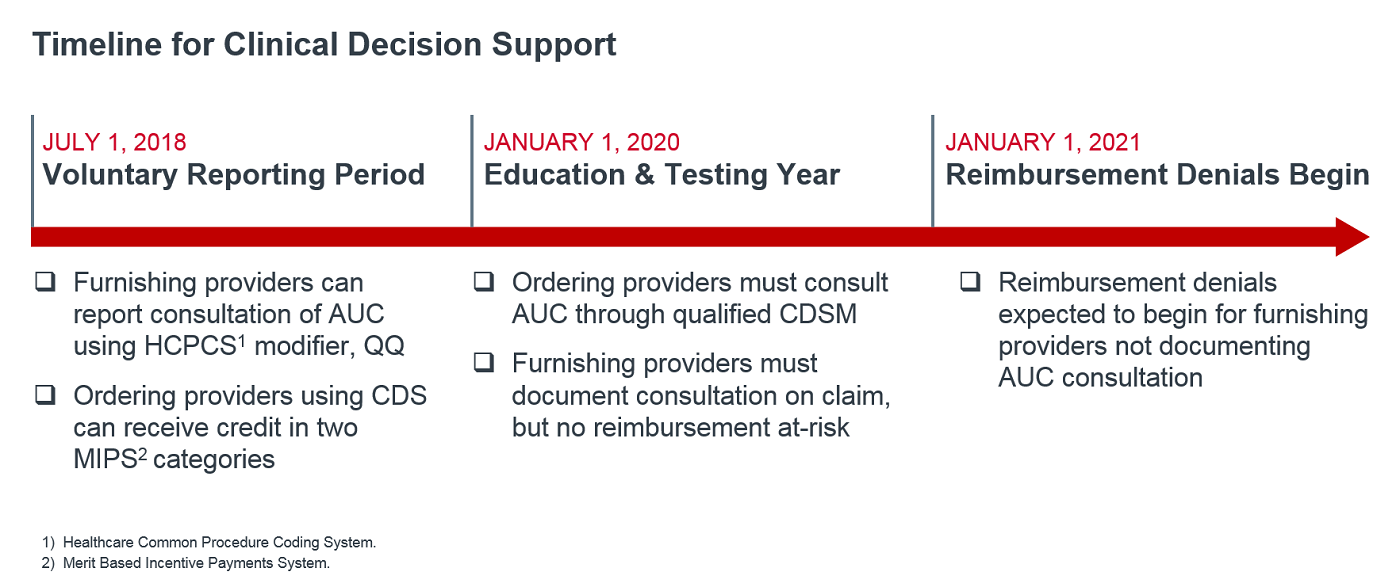Select the "JANUARY 1, 2021" date label
Image resolution: width=1400 pixels, height=587 pixels.
(1043, 143)
